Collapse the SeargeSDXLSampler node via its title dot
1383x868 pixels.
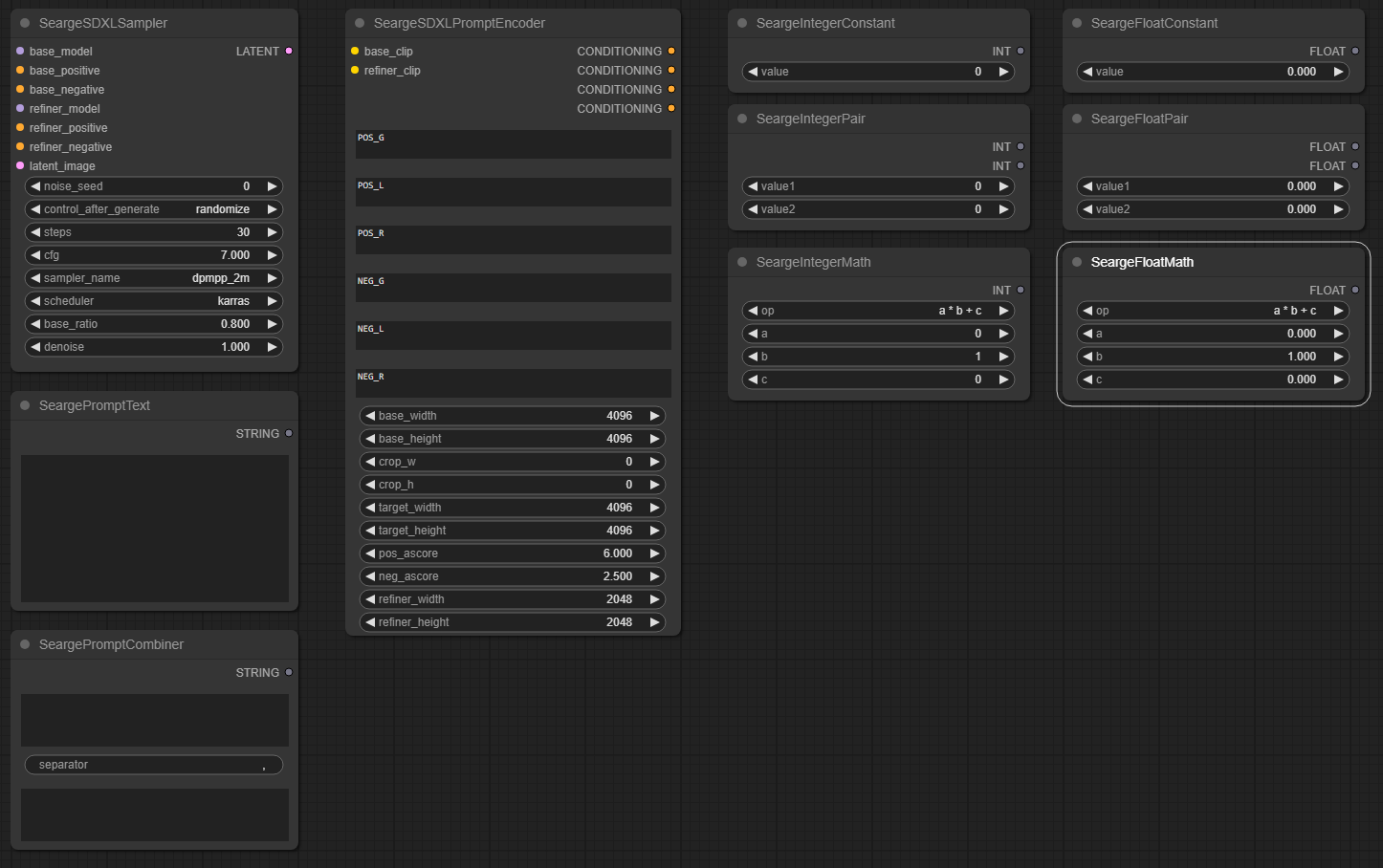(25, 23)
